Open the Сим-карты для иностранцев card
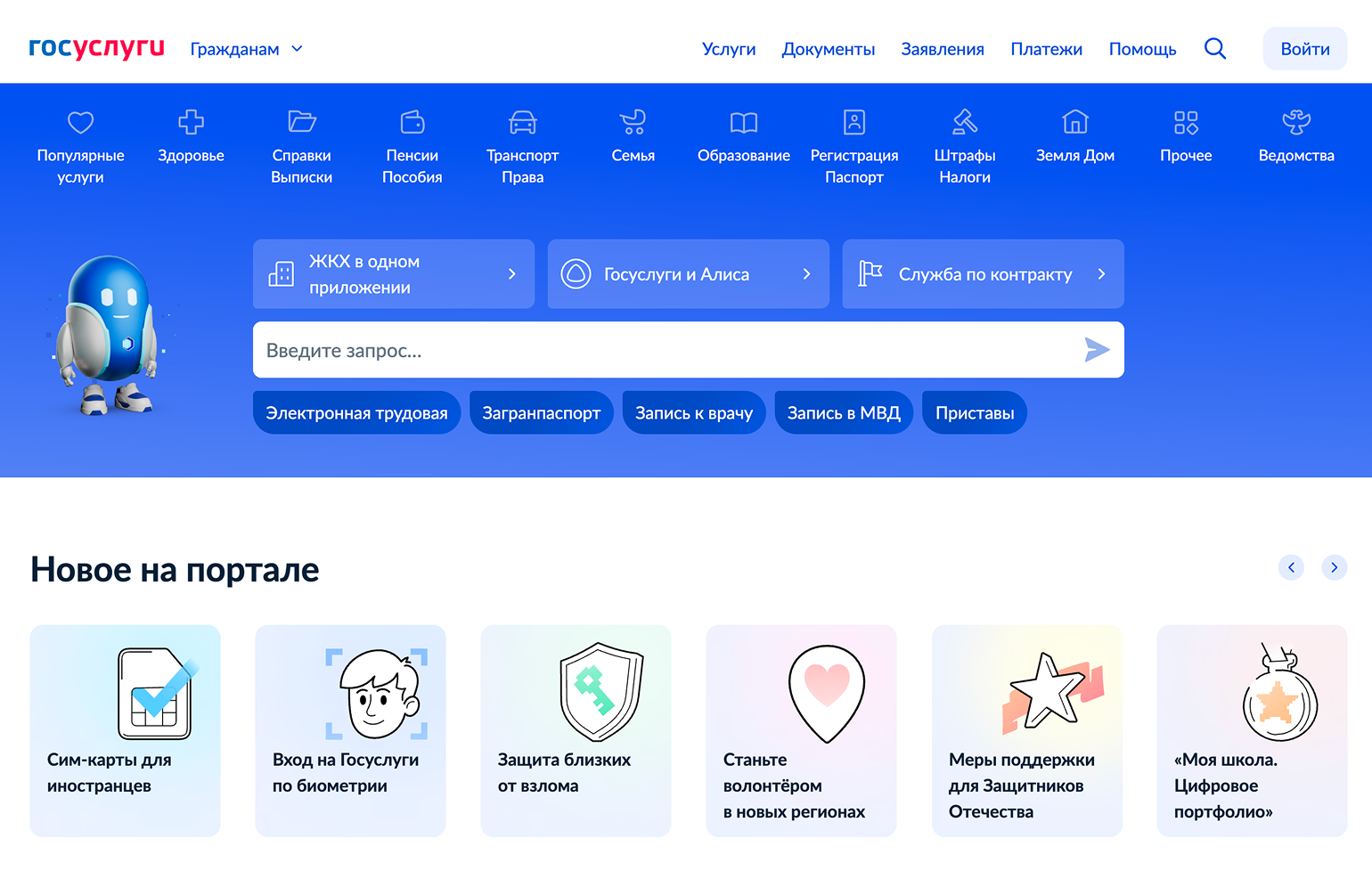Image resolution: width=1372 pixels, height=895 pixels. click(x=125, y=731)
